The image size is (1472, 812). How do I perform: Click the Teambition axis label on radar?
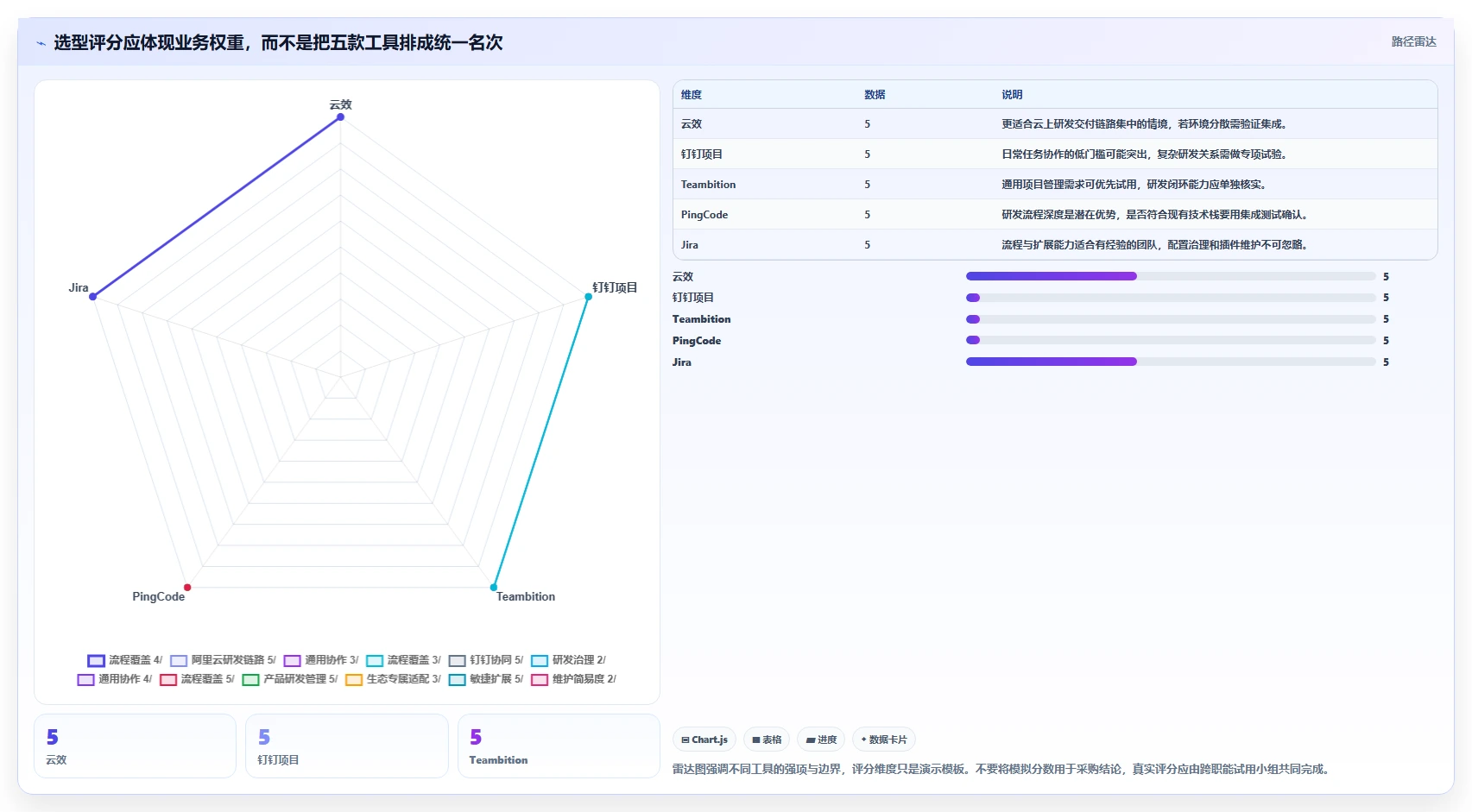click(526, 597)
